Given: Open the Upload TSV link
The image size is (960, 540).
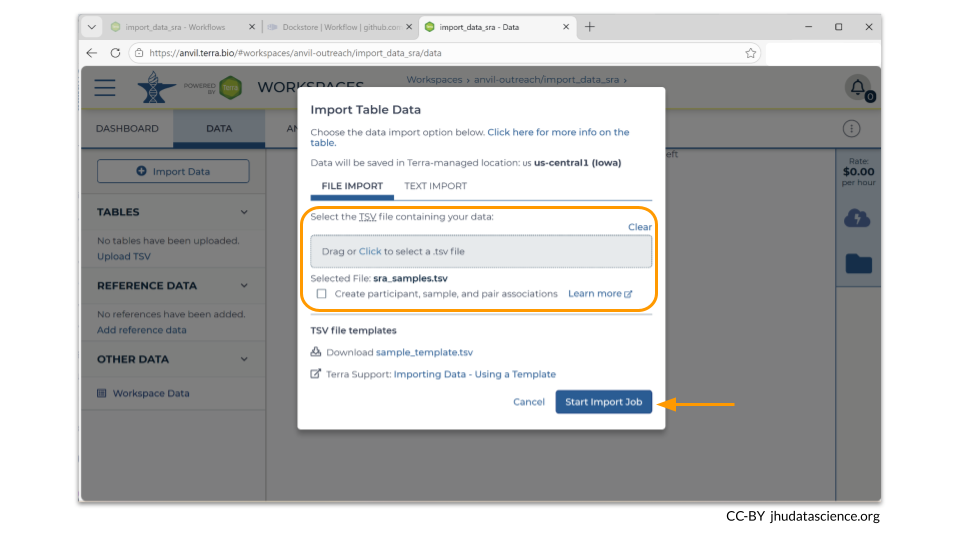Looking at the screenshot, I should click(124, 256).
